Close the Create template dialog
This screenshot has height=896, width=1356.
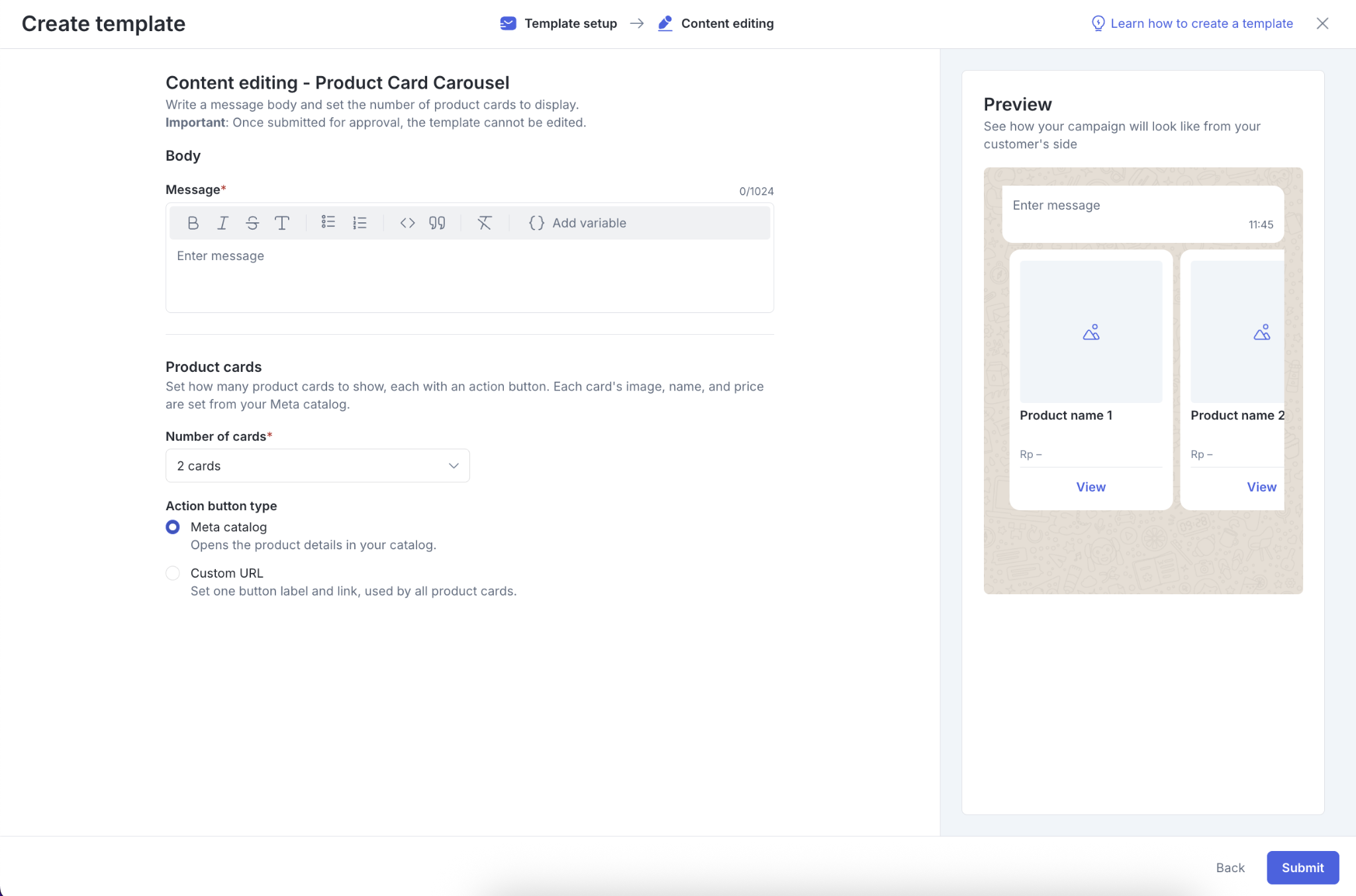(x=1322, y=23)
